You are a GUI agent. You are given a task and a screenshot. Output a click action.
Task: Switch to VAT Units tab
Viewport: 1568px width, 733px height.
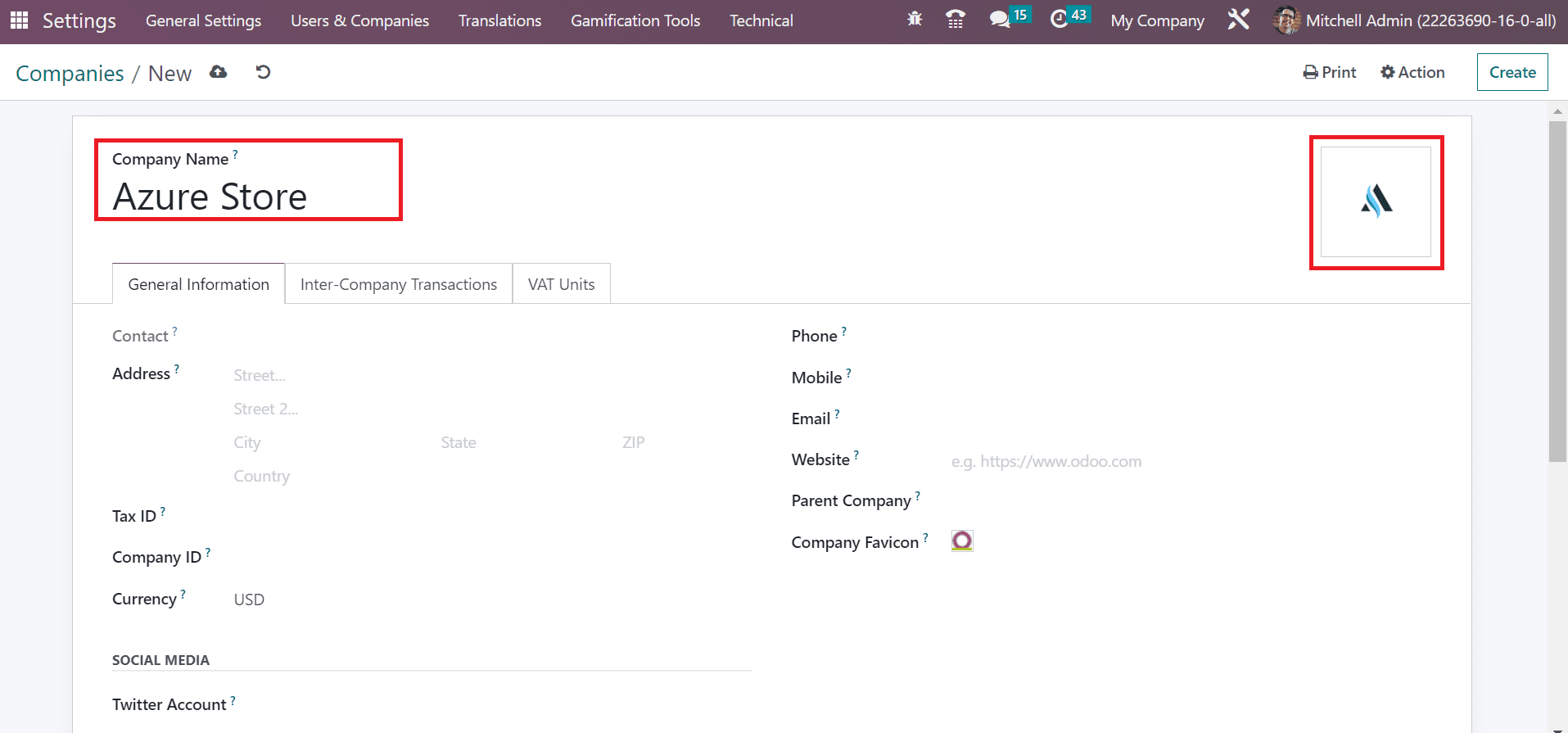pyautogui.click(x=562, y=283)
